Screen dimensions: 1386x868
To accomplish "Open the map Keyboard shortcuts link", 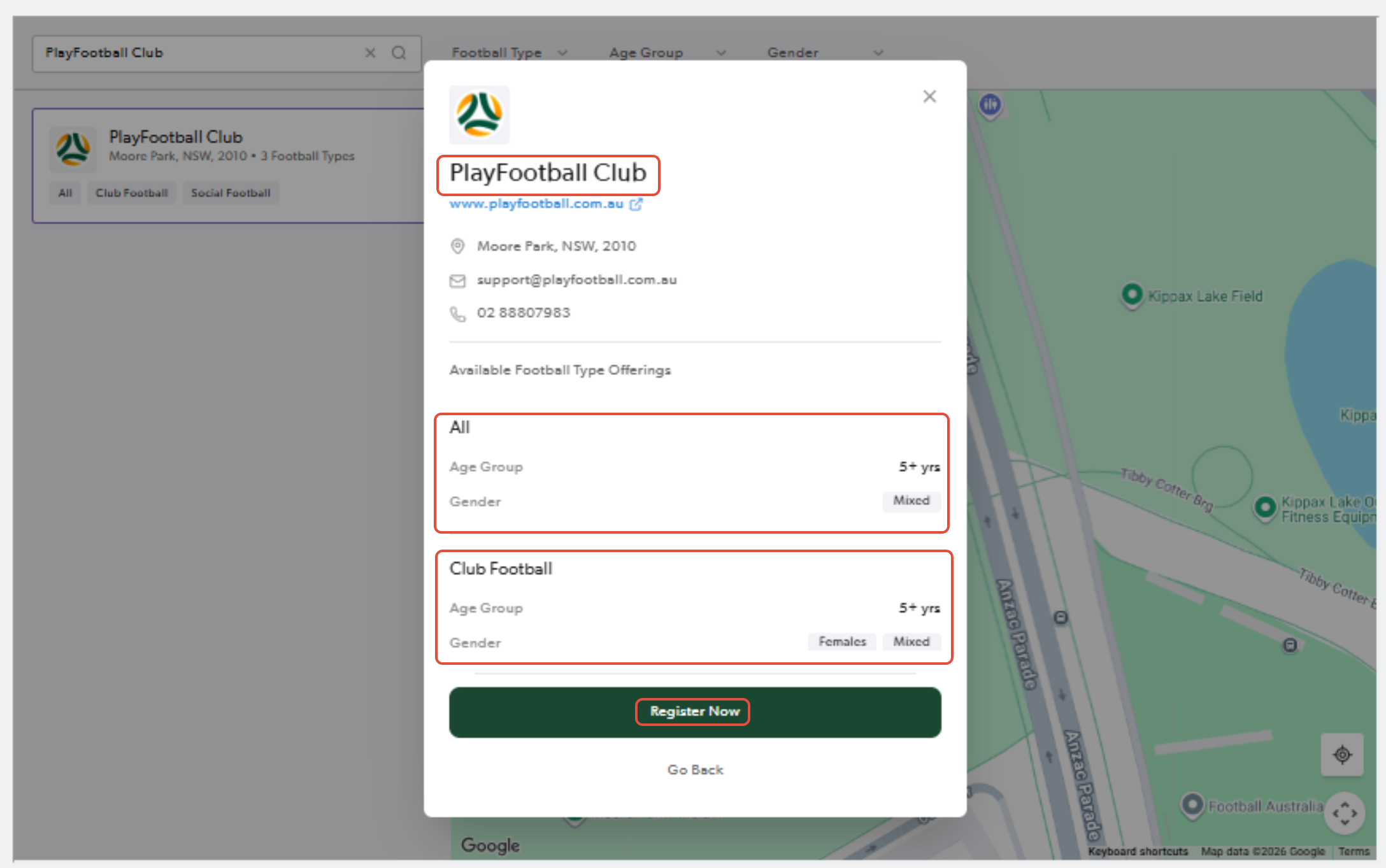I will tap(1138, 851).
